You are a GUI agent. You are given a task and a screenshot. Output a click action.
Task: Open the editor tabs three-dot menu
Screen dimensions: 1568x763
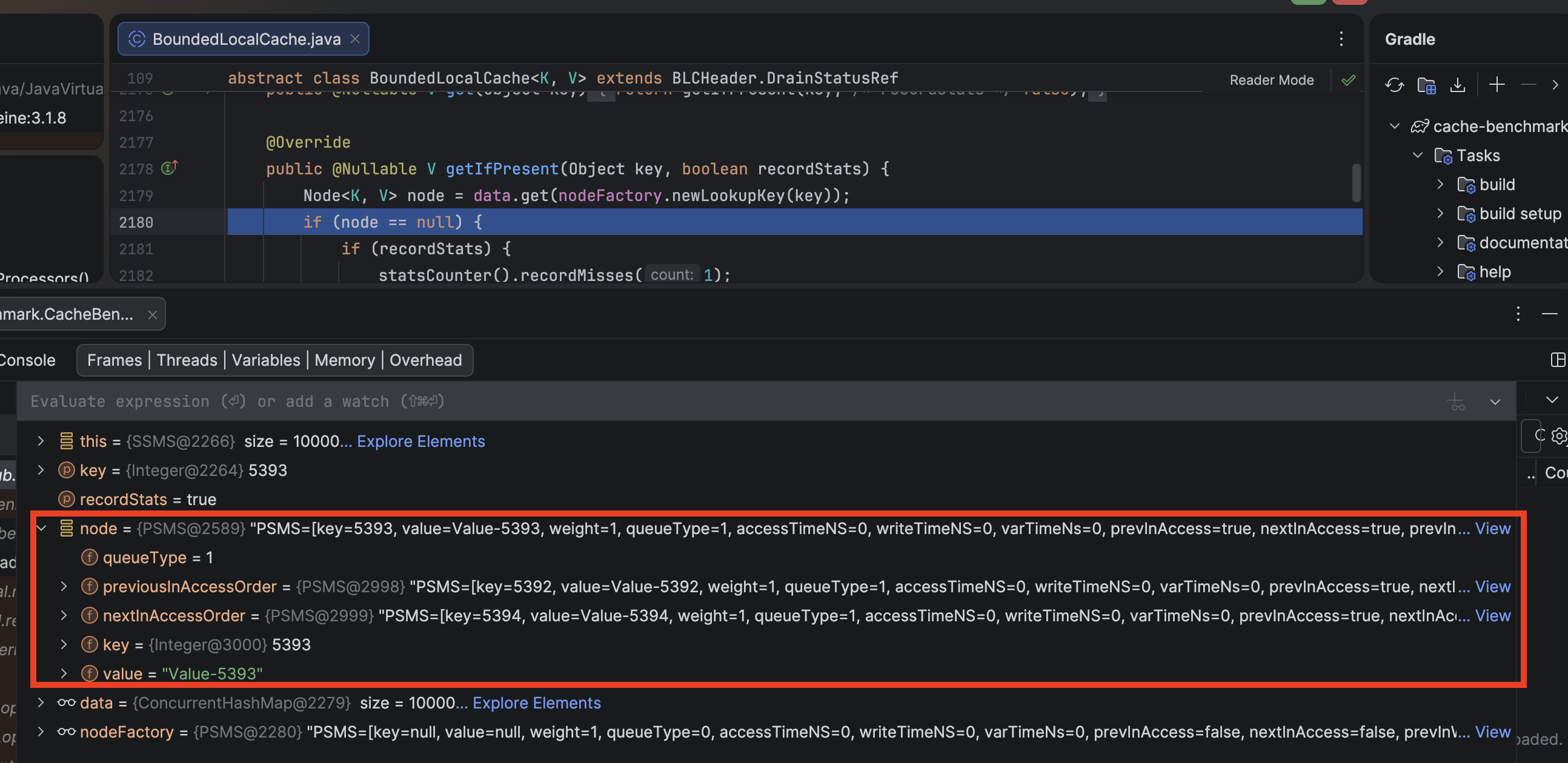tap(1341, 39)
